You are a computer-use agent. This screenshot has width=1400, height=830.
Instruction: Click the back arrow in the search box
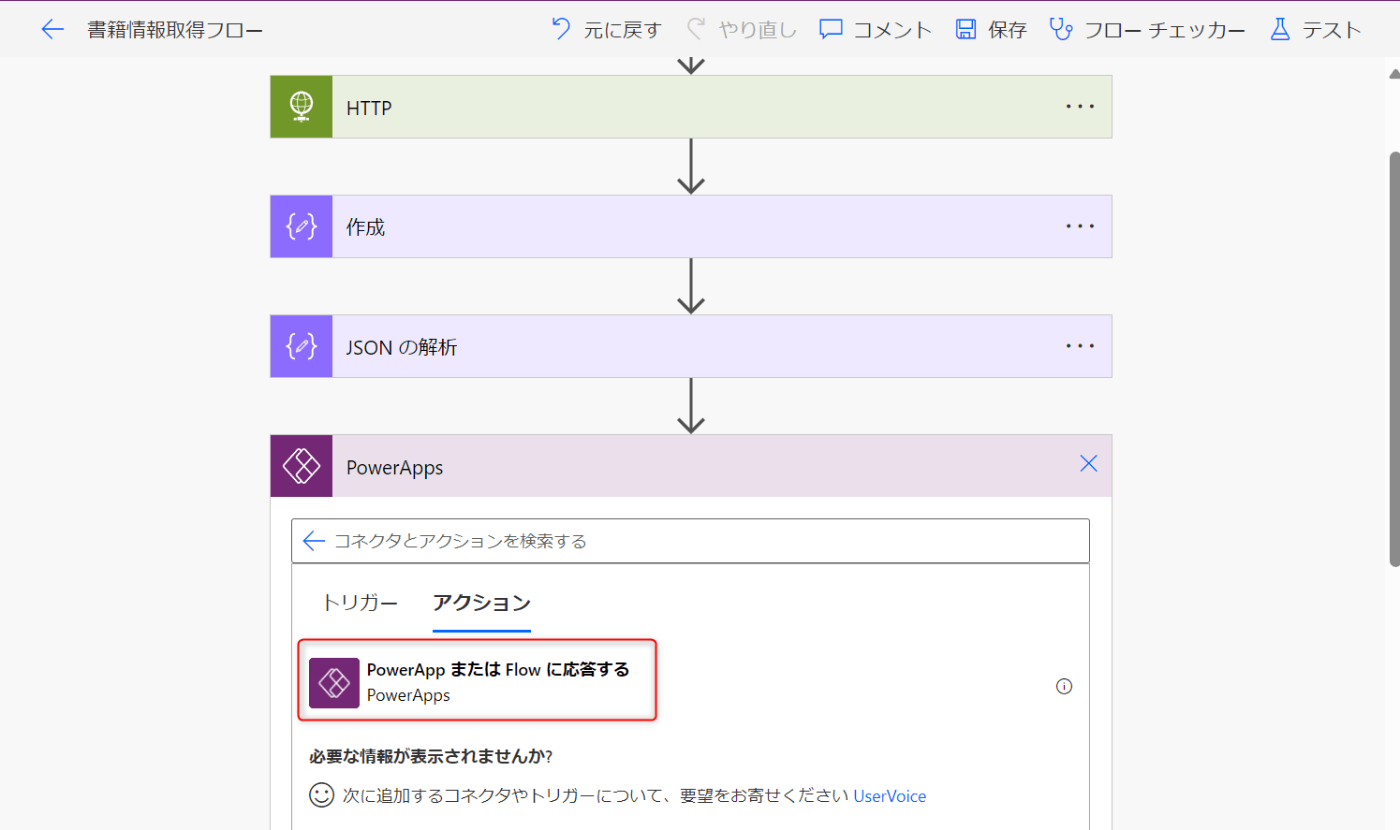[314, 541]
